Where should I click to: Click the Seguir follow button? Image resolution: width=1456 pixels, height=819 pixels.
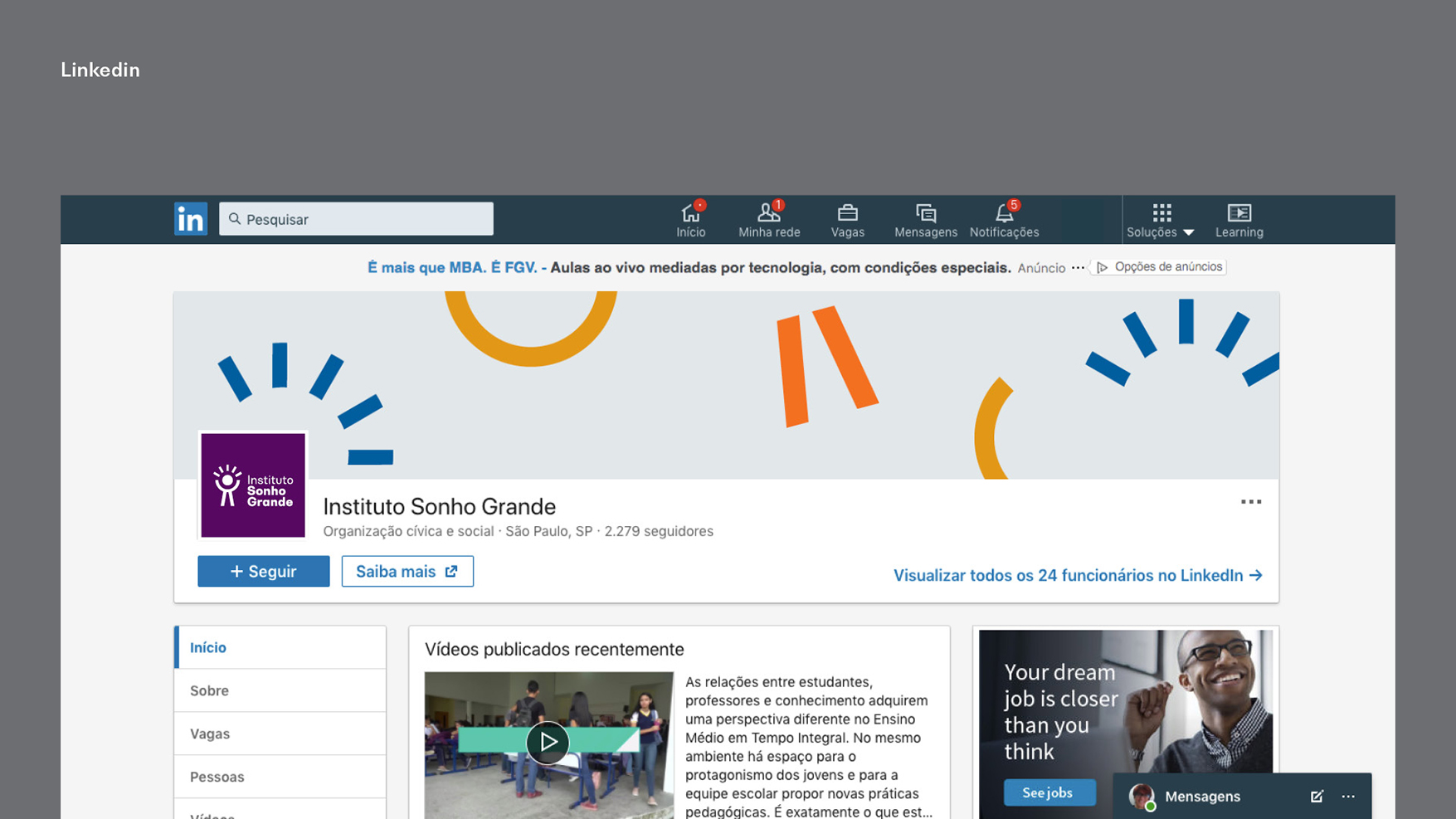(x=263, y=571)
